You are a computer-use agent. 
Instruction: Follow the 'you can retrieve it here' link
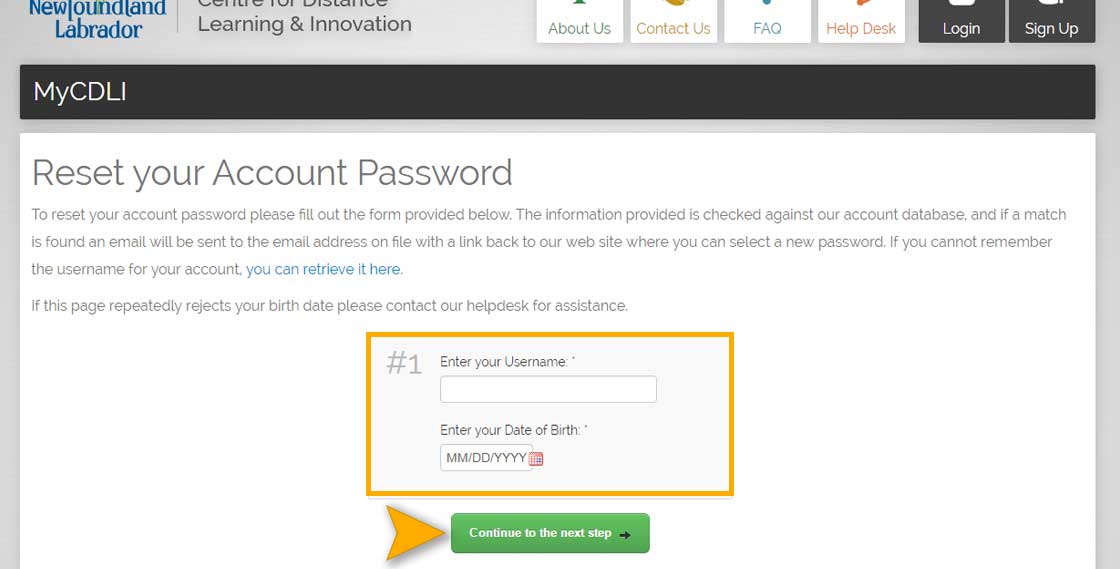(323, 269)
